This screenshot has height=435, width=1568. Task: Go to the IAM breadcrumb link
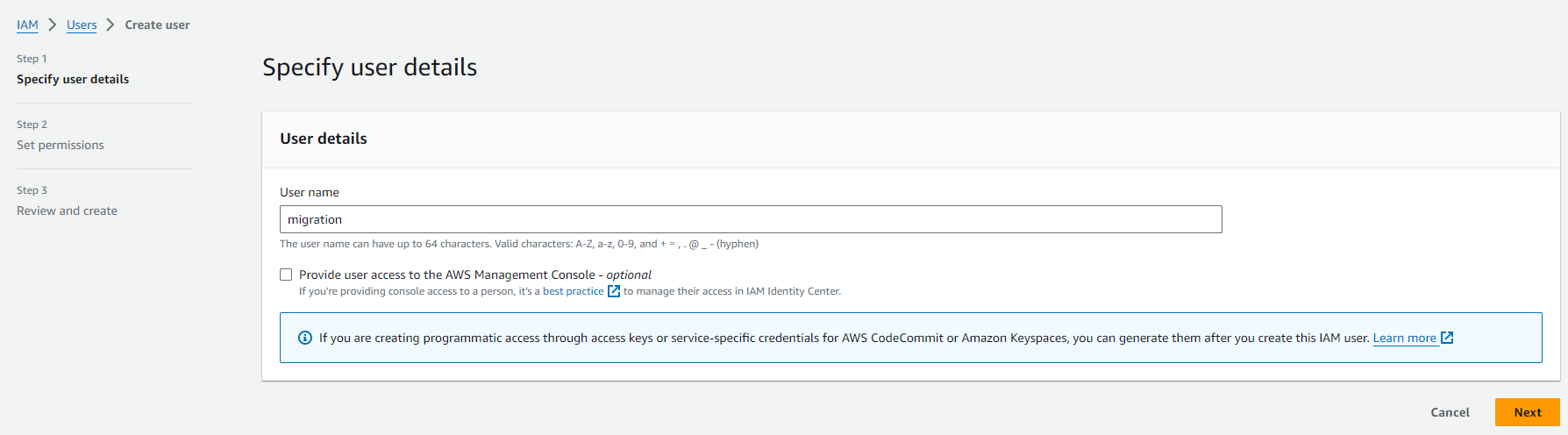click(27, 25)
